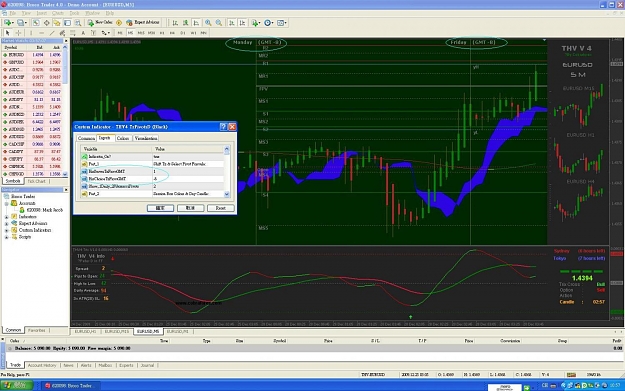Select the horizontal line drawing tool
625x391 pixels.
pos(41,33)
